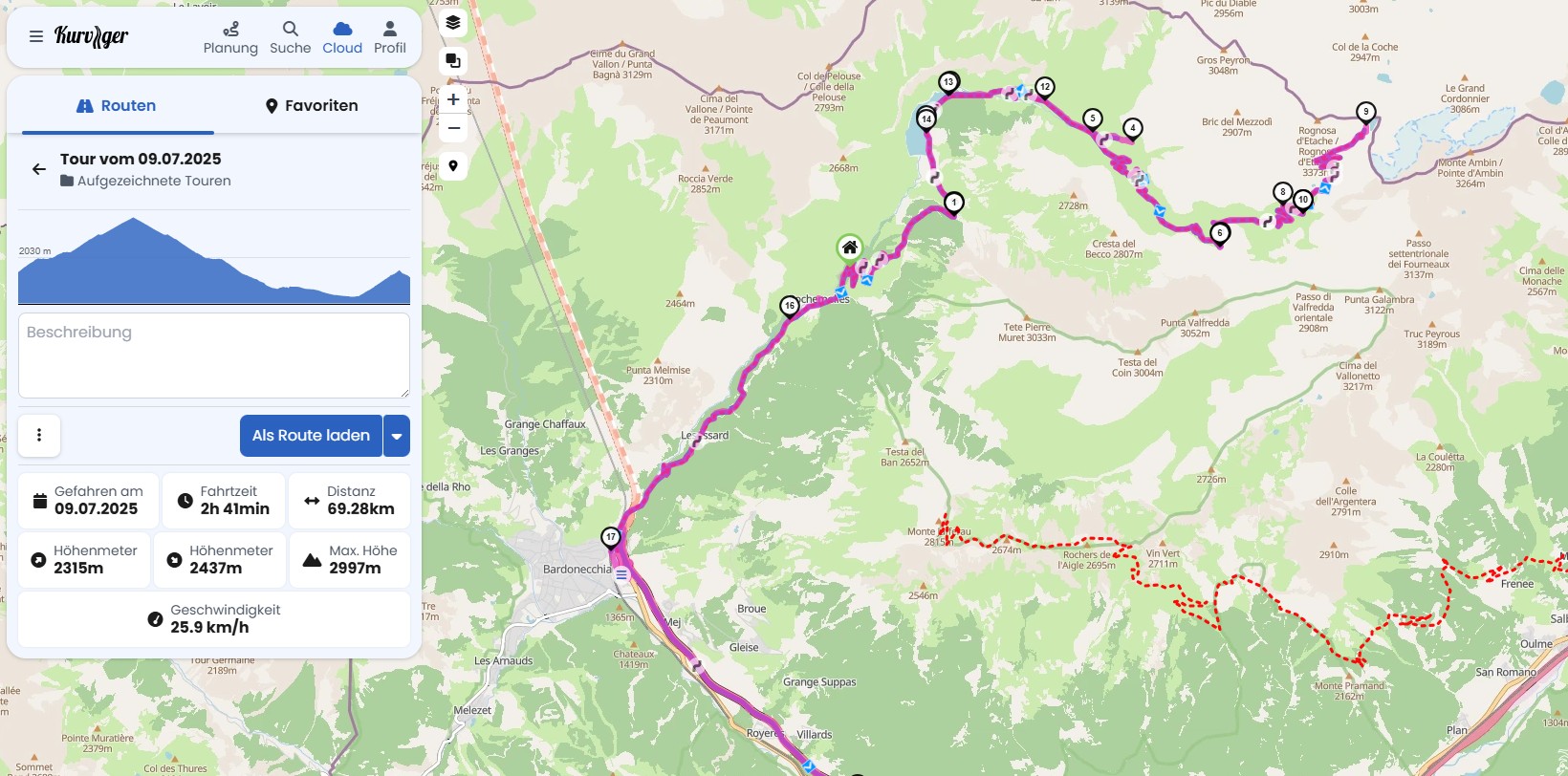
Task: Open the hamburger menu next to Kurviger logo
Action: click(x=35, y=37)
